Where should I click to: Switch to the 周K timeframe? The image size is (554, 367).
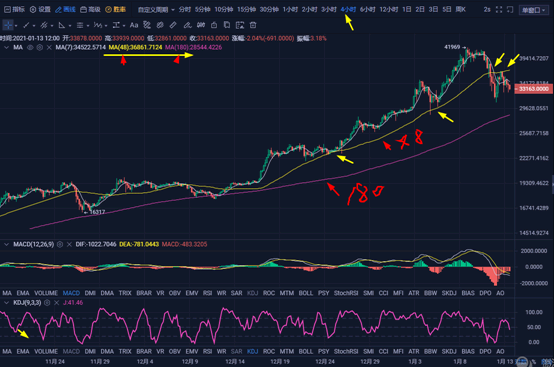[x=460, y=10]
